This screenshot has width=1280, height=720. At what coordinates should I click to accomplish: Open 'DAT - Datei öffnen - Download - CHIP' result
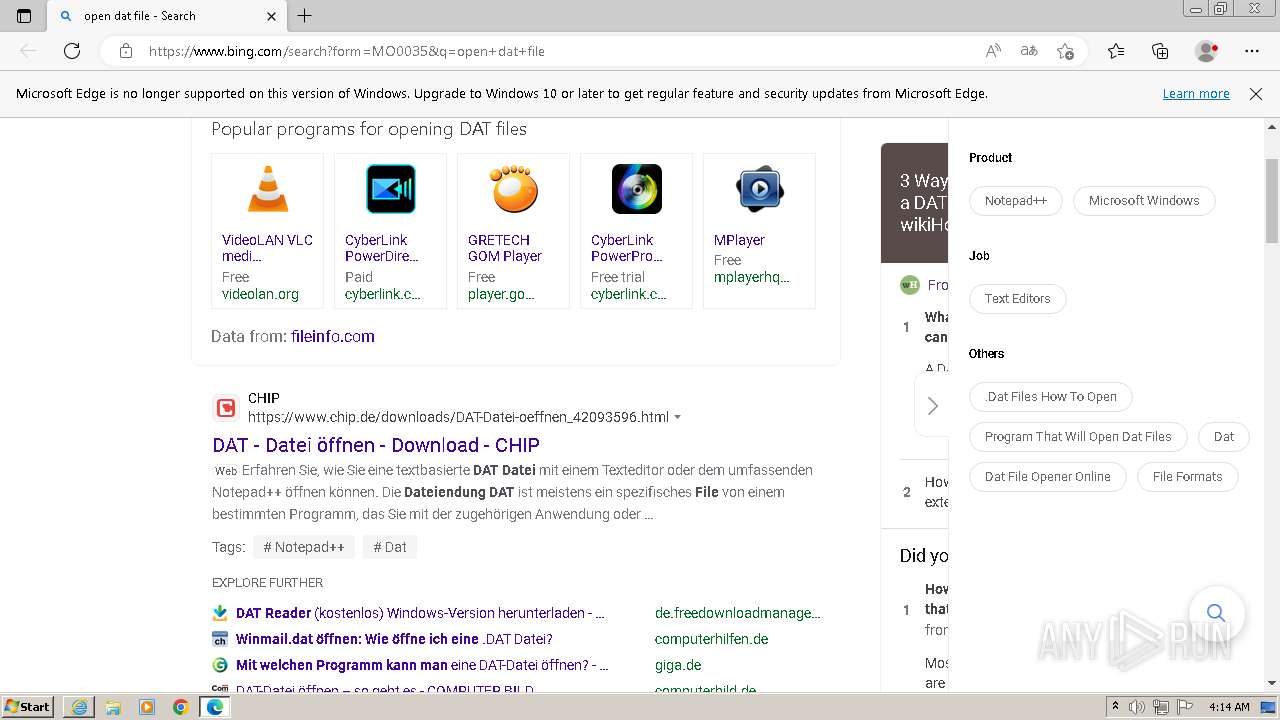pyautogui.click(x=376, y=445)
